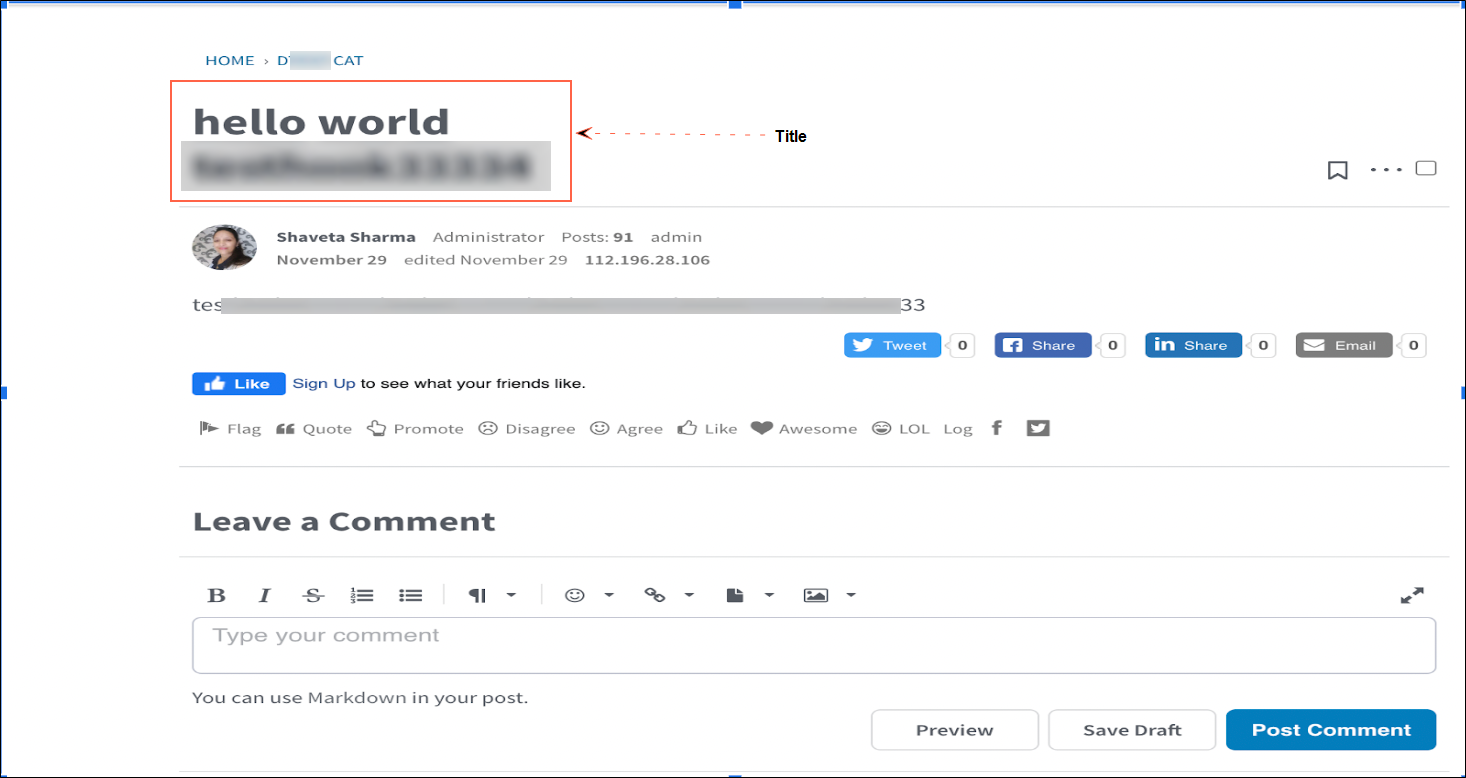
Task: Open the three-dot discussion options menu
Action: [1386, 170]
